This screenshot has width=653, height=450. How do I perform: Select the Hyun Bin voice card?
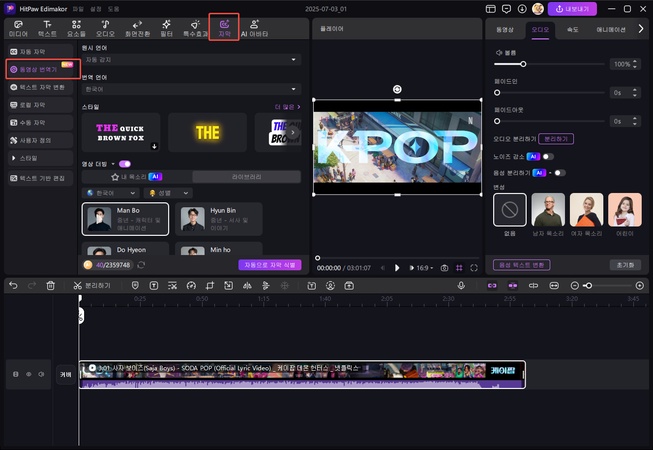pyautogui.click(x=219, y=219)
